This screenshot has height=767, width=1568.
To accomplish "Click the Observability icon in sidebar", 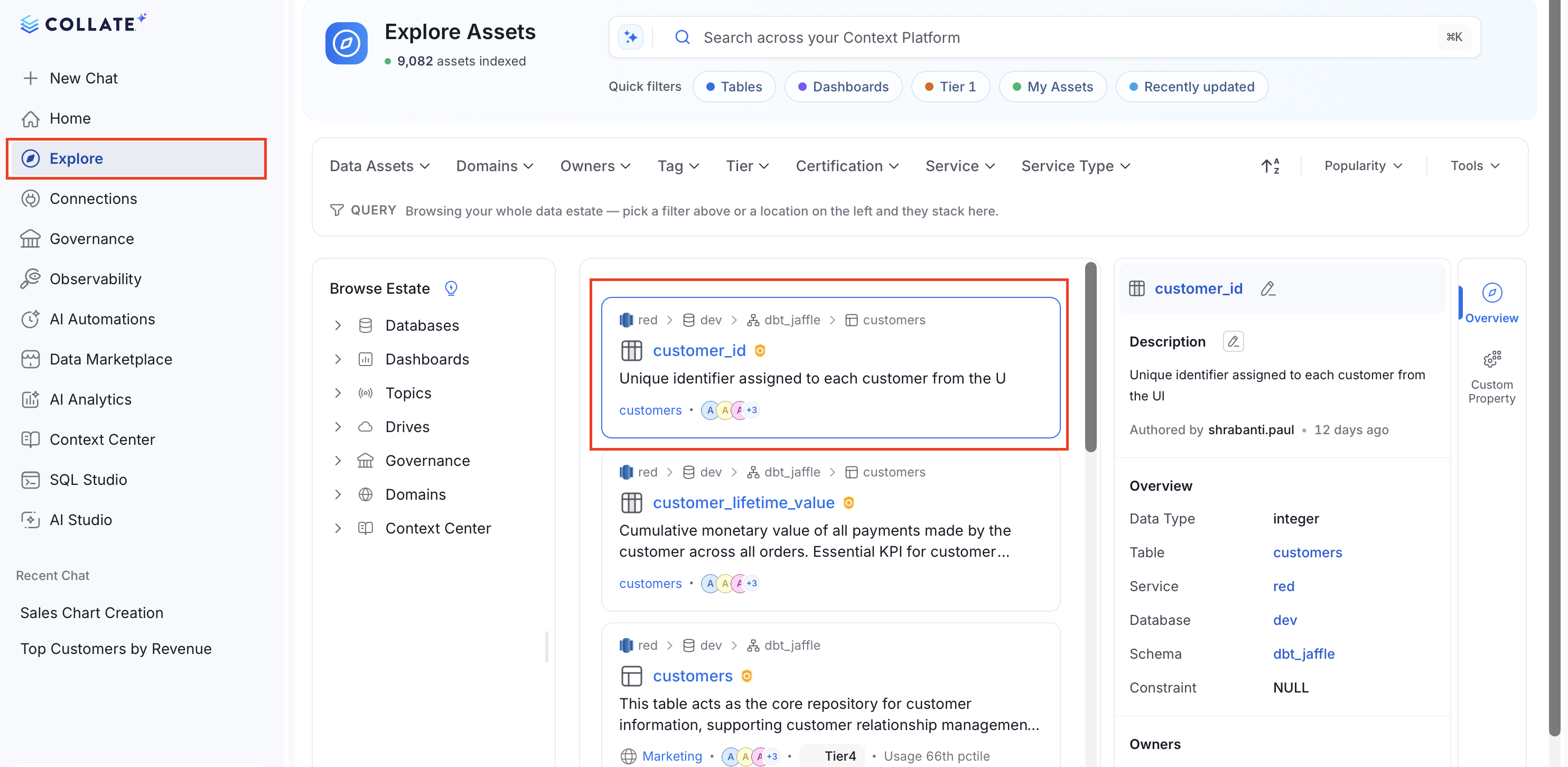I will [31, 279].
